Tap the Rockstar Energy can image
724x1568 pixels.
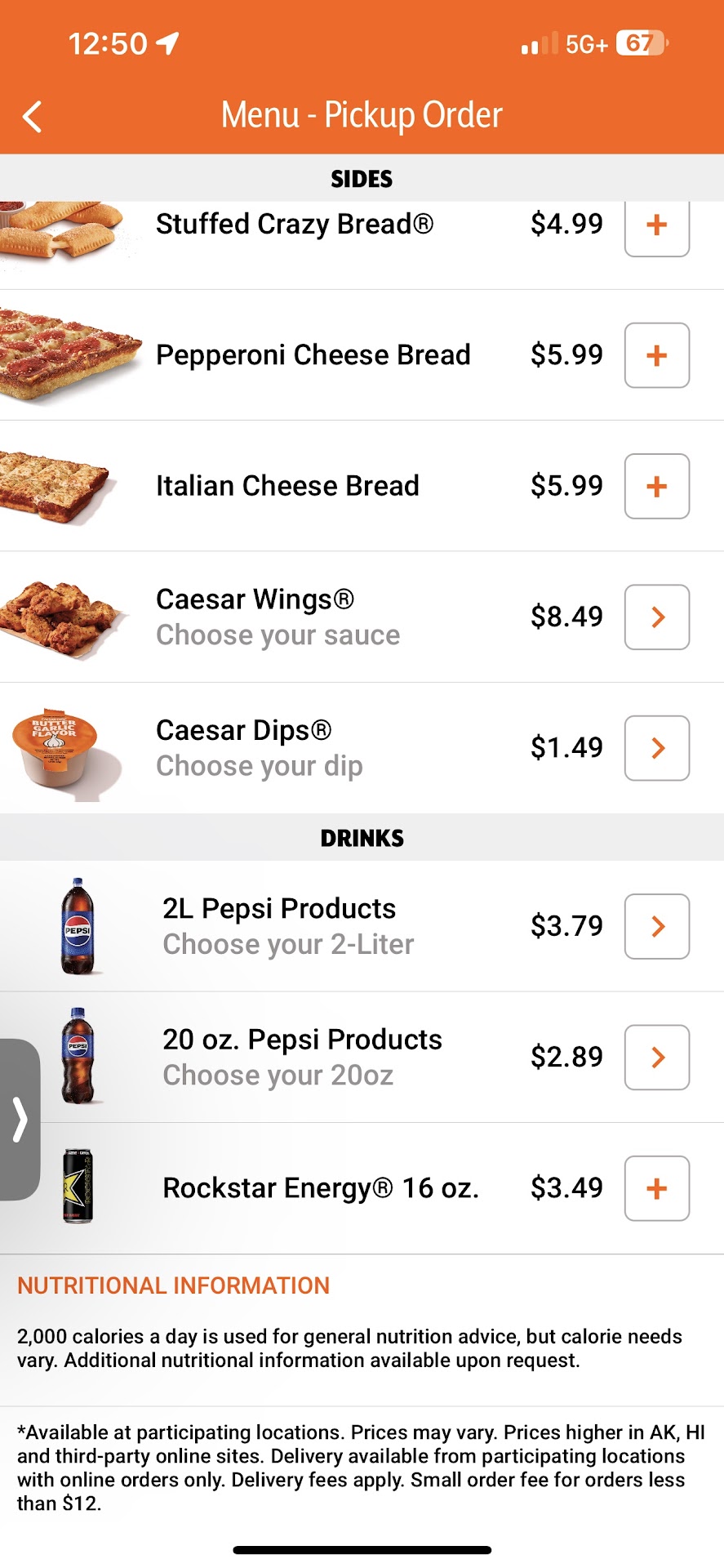click(78, 1187)
